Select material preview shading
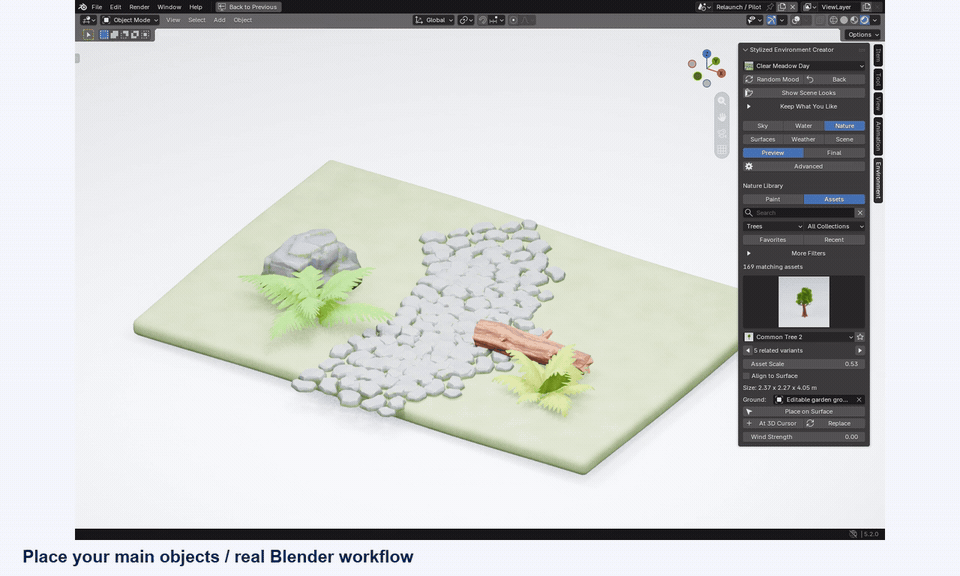960x576 pixels. pyautogui.click(x=854, y=20)
